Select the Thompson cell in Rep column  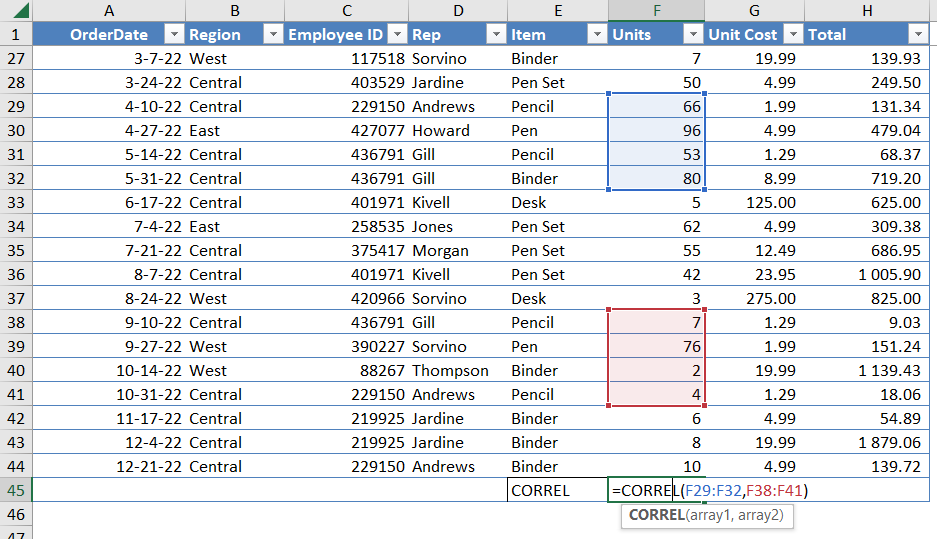pos(458,370)
